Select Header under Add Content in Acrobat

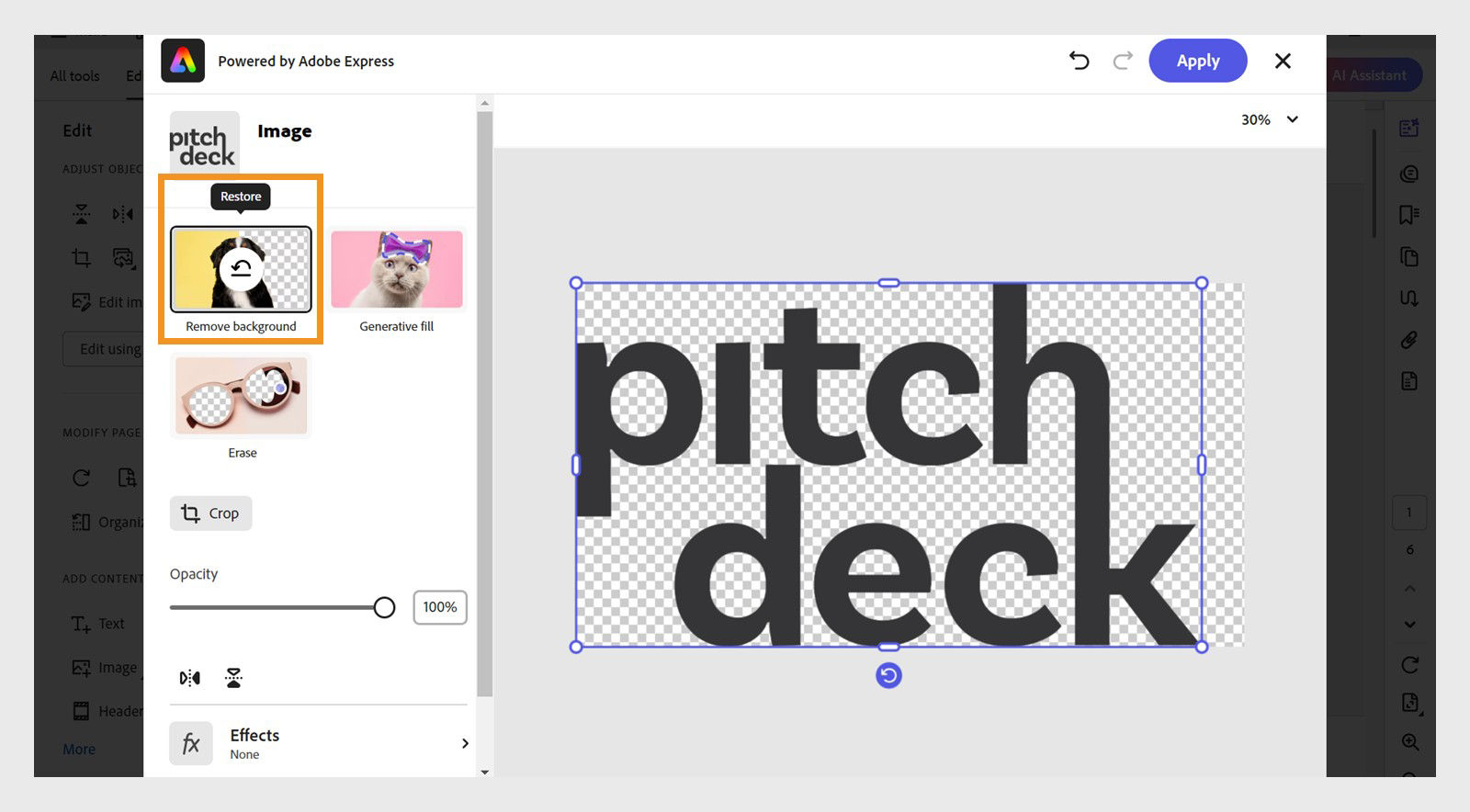[x=107, y=711]
